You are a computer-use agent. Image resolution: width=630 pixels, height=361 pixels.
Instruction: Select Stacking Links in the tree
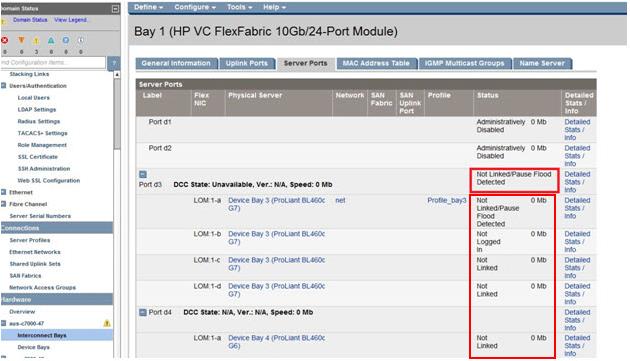tap(29, 74)
